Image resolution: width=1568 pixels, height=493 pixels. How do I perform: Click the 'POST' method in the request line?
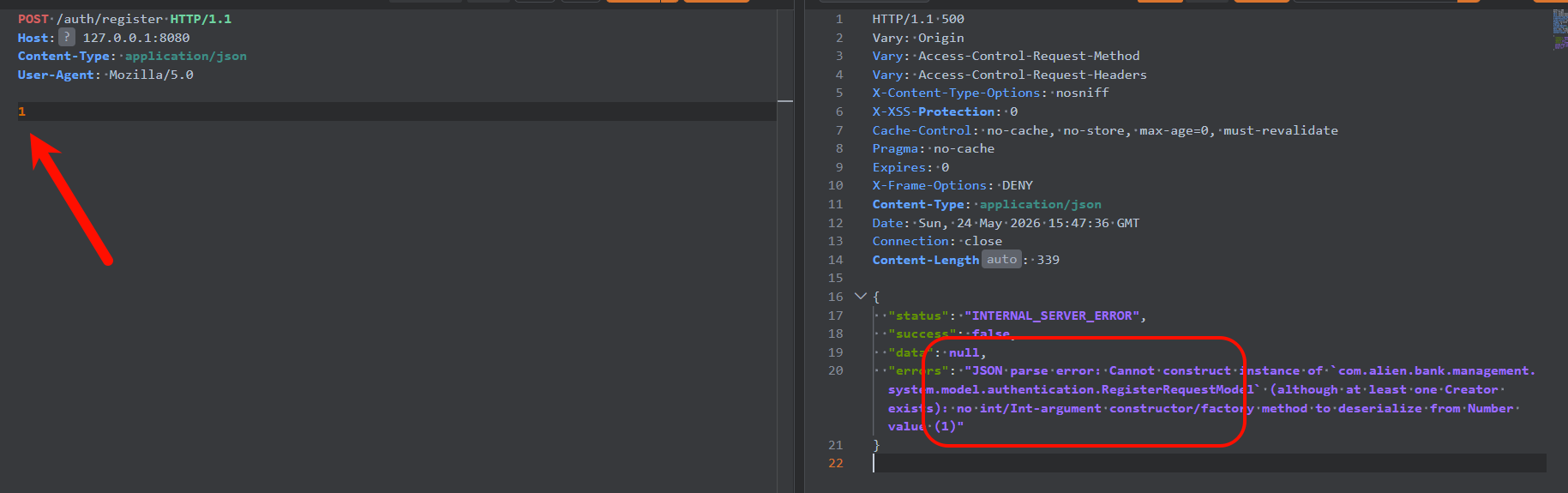point(33,19)
